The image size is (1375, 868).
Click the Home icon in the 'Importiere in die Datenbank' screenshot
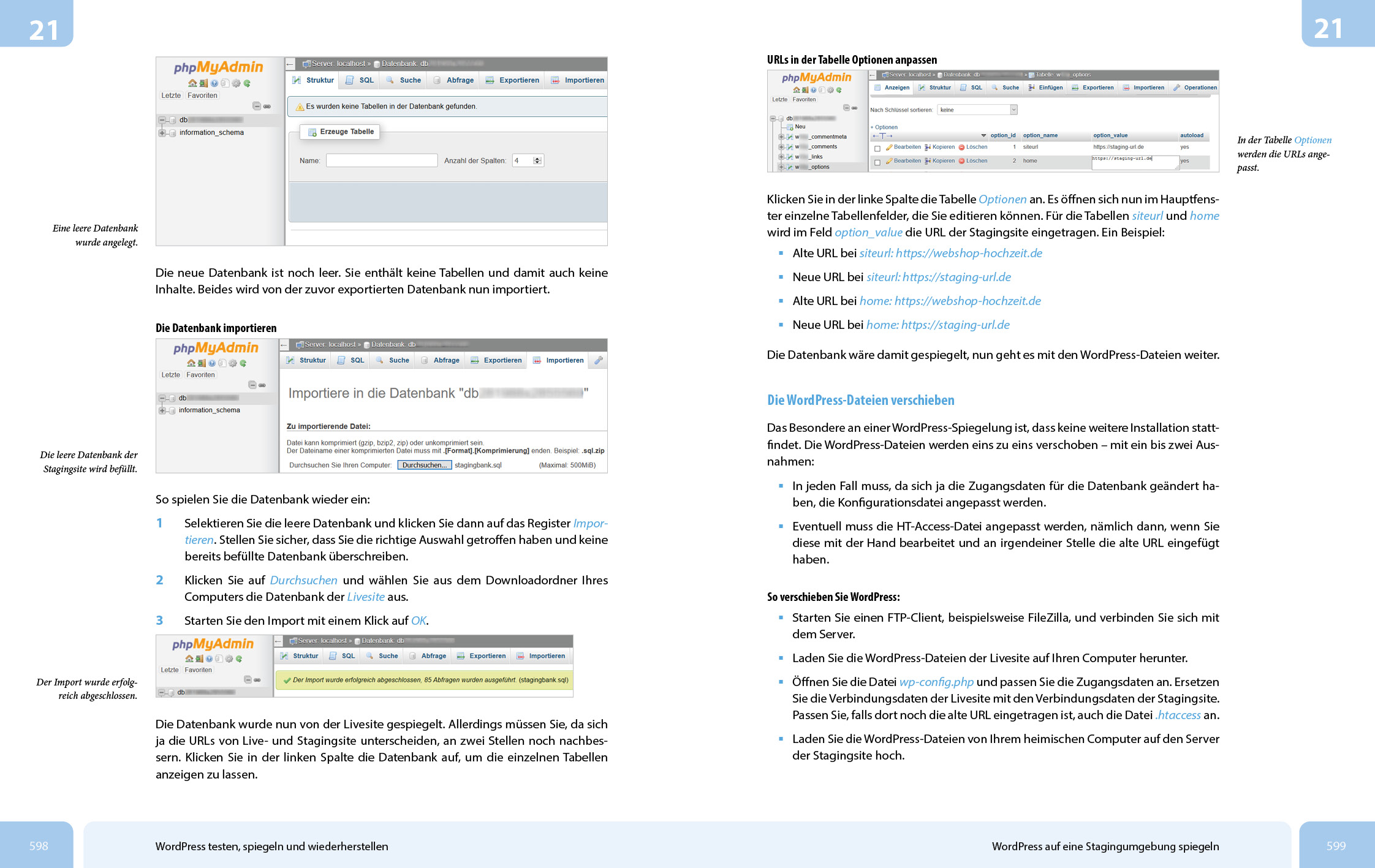[191, 363]
